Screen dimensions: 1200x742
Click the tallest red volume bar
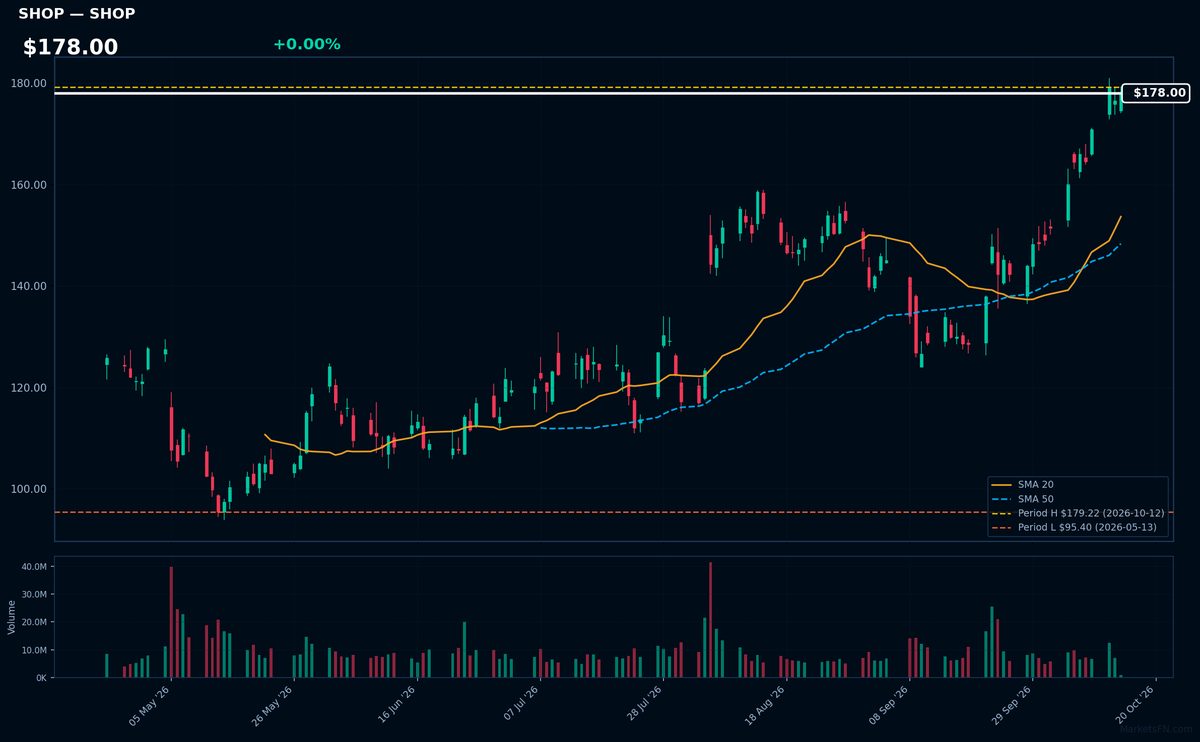(x=710, y=620)
